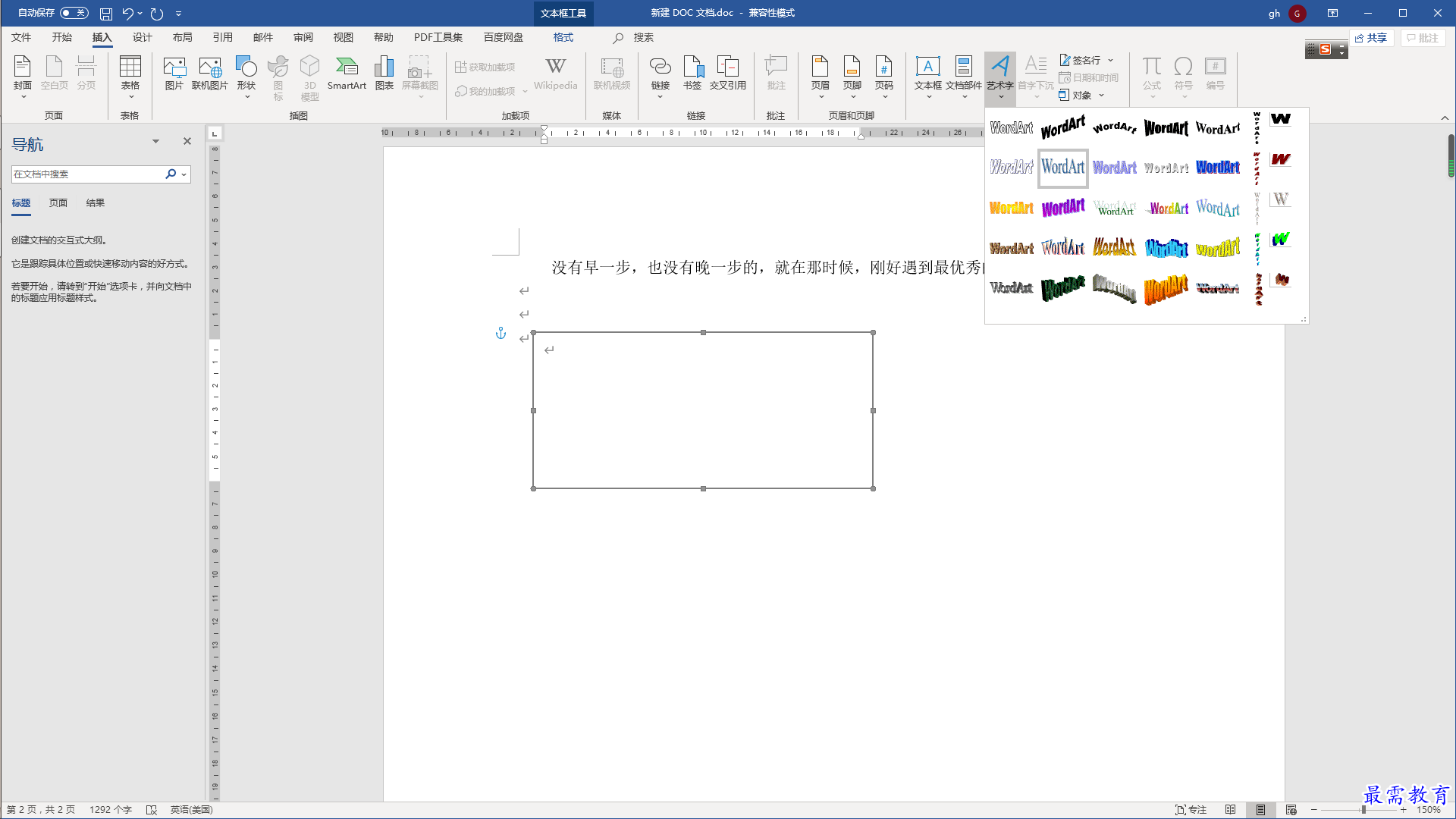
Task: Click the Share (共享) button
Action: pos(1371,38)
